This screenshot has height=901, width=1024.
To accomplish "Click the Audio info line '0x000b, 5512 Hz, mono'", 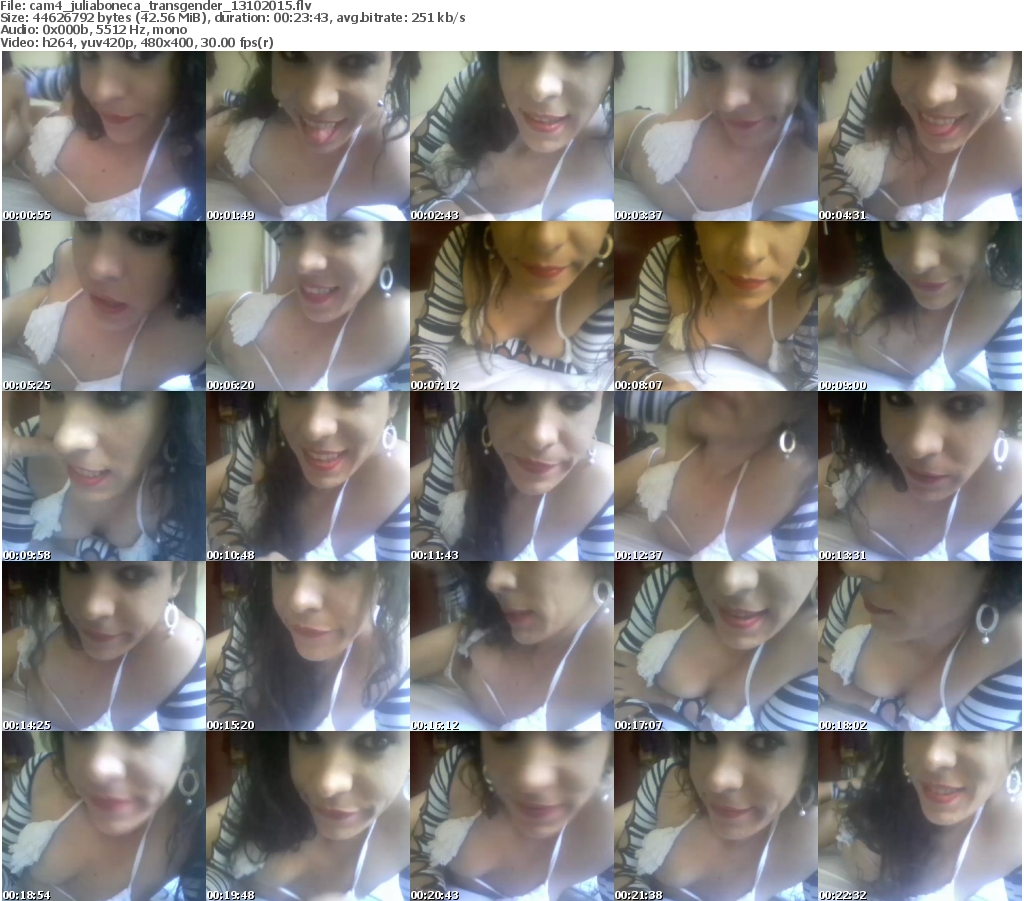I will coord(94,30).
